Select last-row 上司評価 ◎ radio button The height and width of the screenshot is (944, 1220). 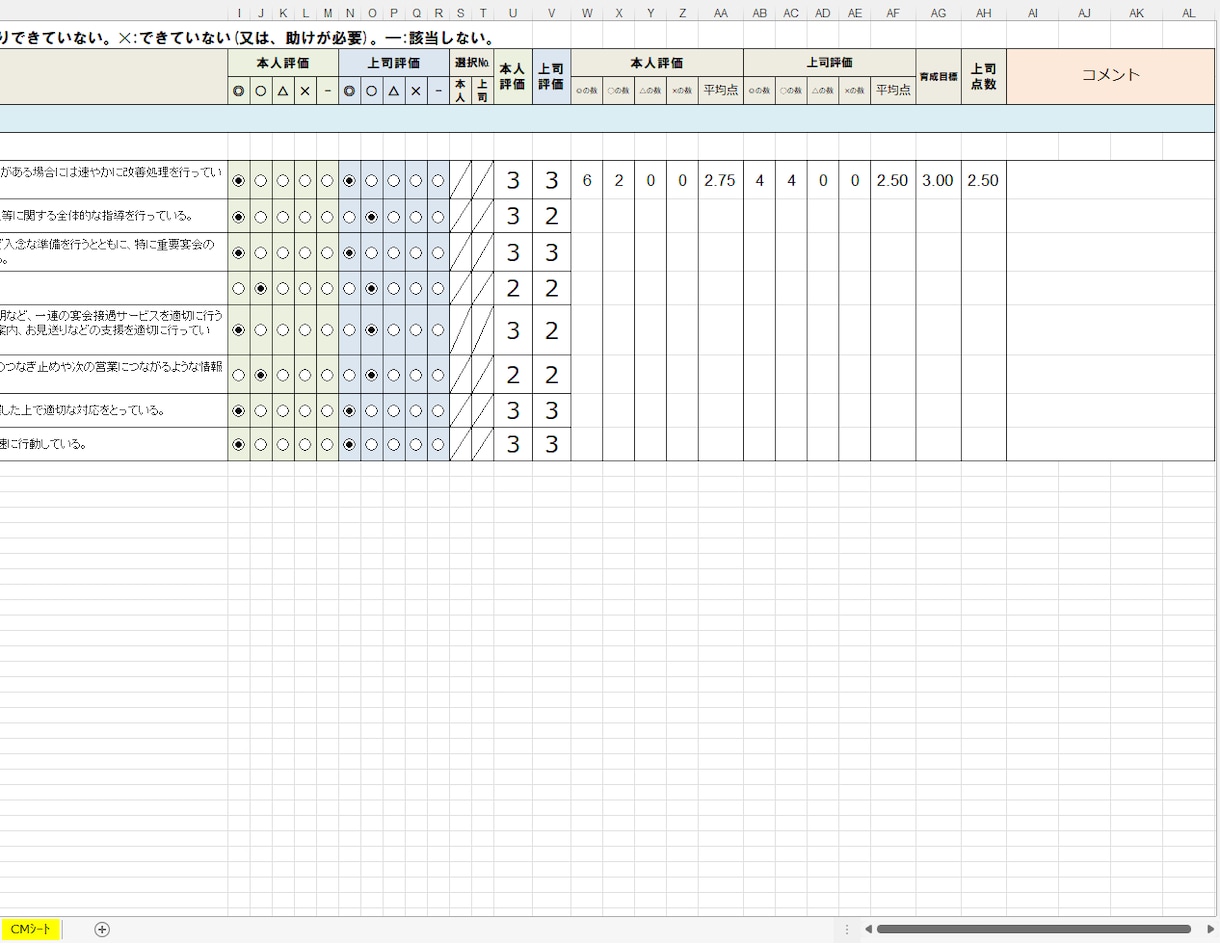(349, 445)
